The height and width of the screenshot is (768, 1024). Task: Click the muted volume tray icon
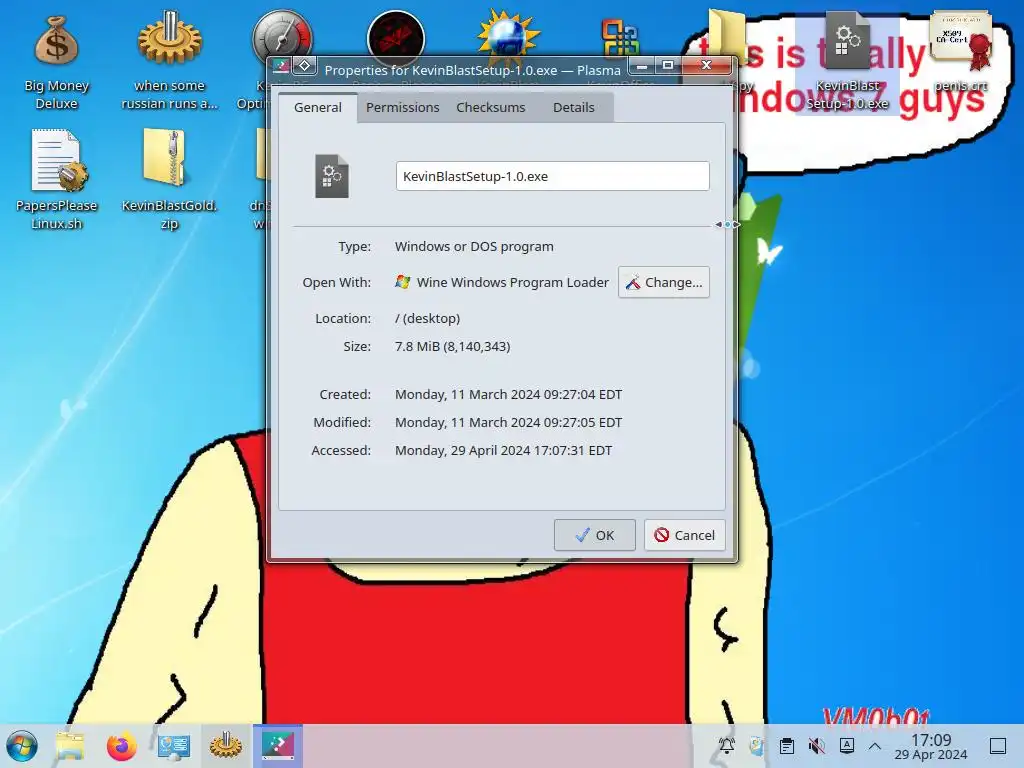pyautogui.click(x=816, y=746)
